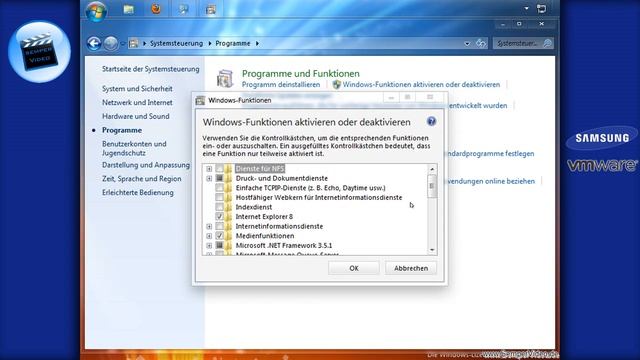This screenshot has width=640, height=360.
Task: Select Programme in the left sidebar
Action: pos(122,130)
